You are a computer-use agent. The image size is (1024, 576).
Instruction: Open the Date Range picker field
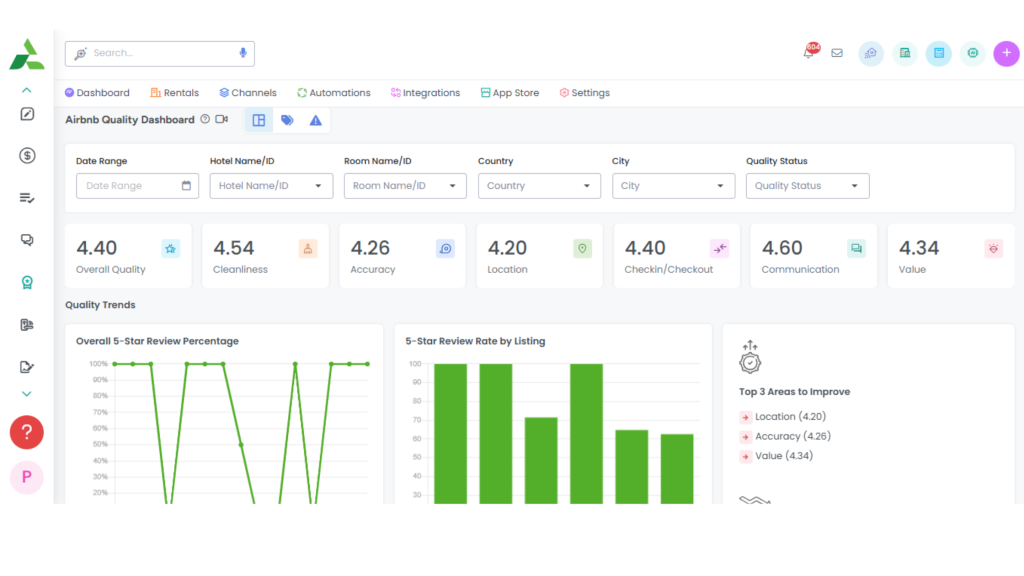pos(137,186)
